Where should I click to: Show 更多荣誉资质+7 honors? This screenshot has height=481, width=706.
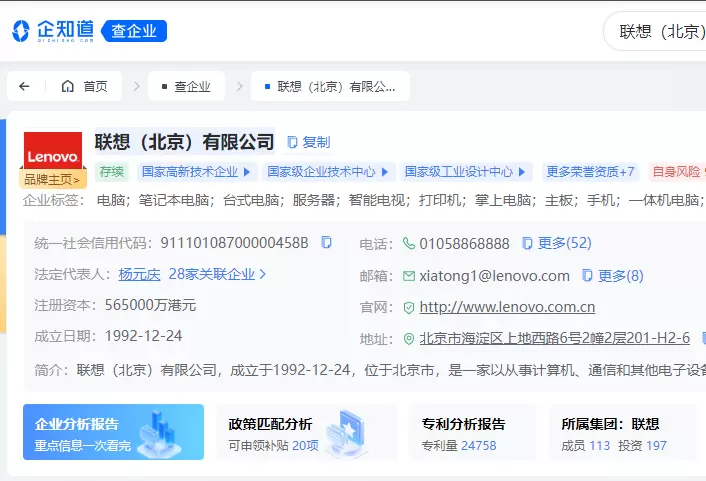590,172
